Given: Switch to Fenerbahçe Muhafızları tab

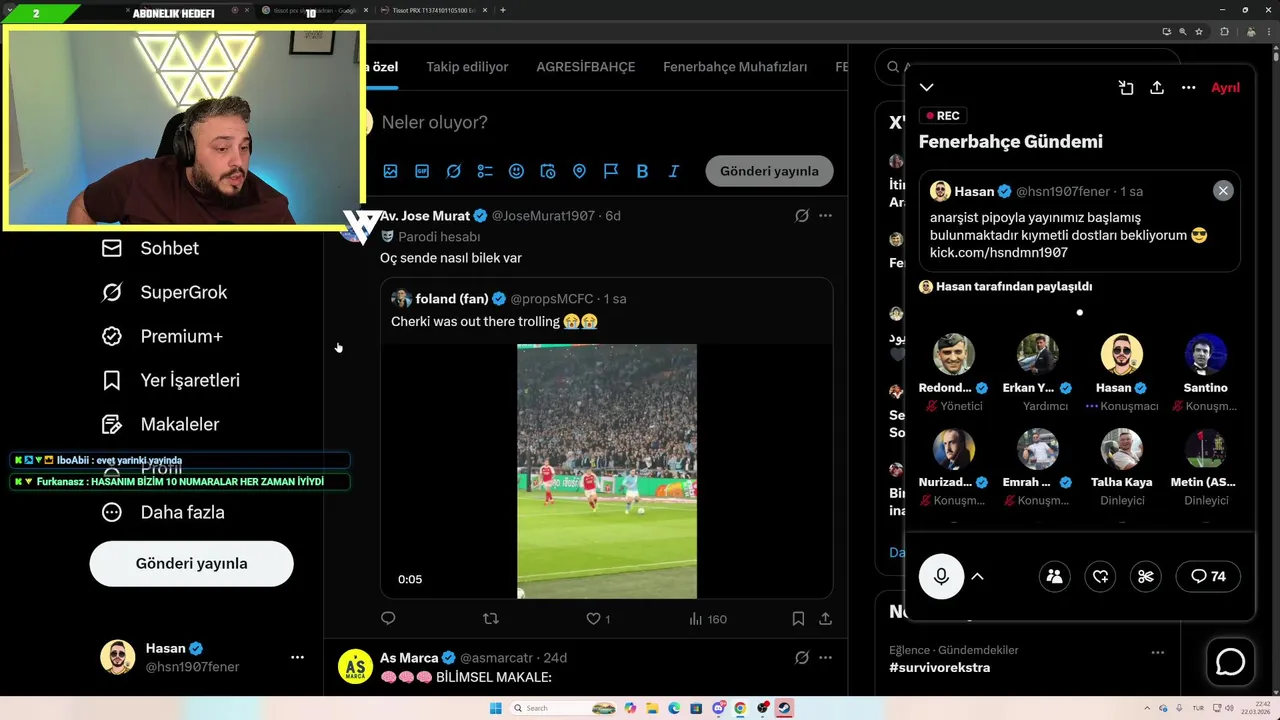Looking at the screenshot, I should (735, 67).
